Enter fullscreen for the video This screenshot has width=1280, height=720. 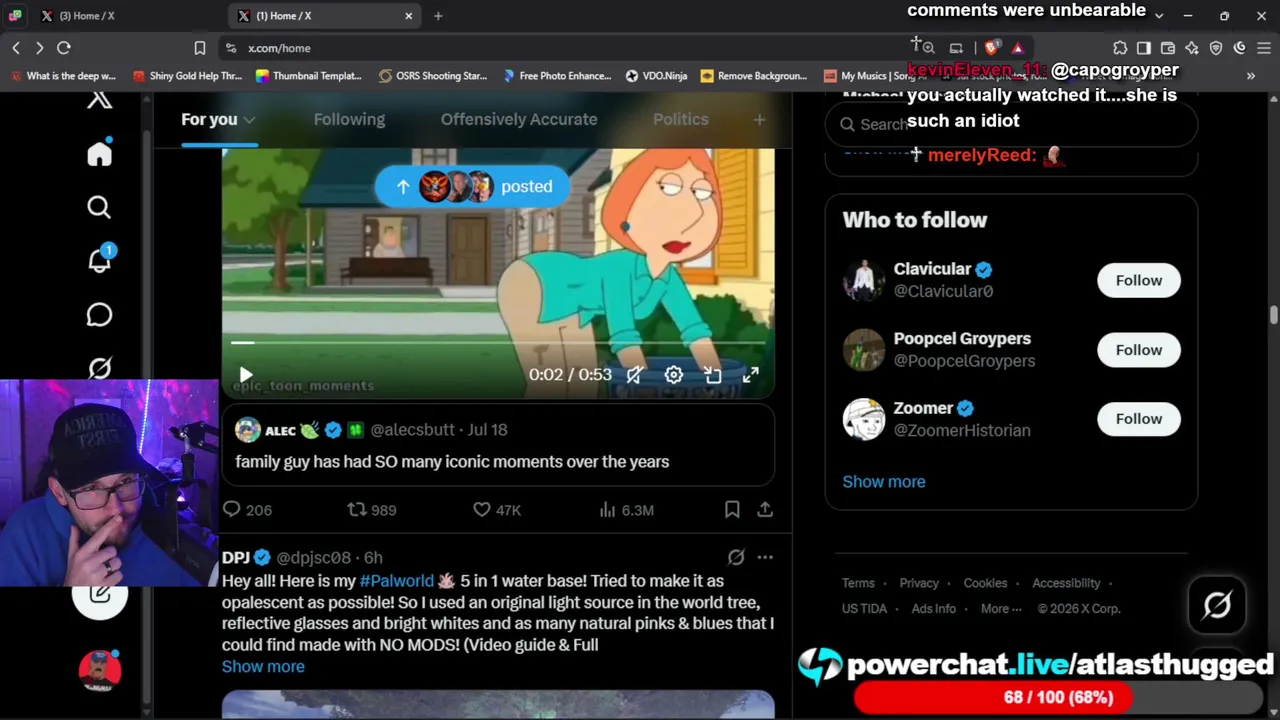(751, 375)
